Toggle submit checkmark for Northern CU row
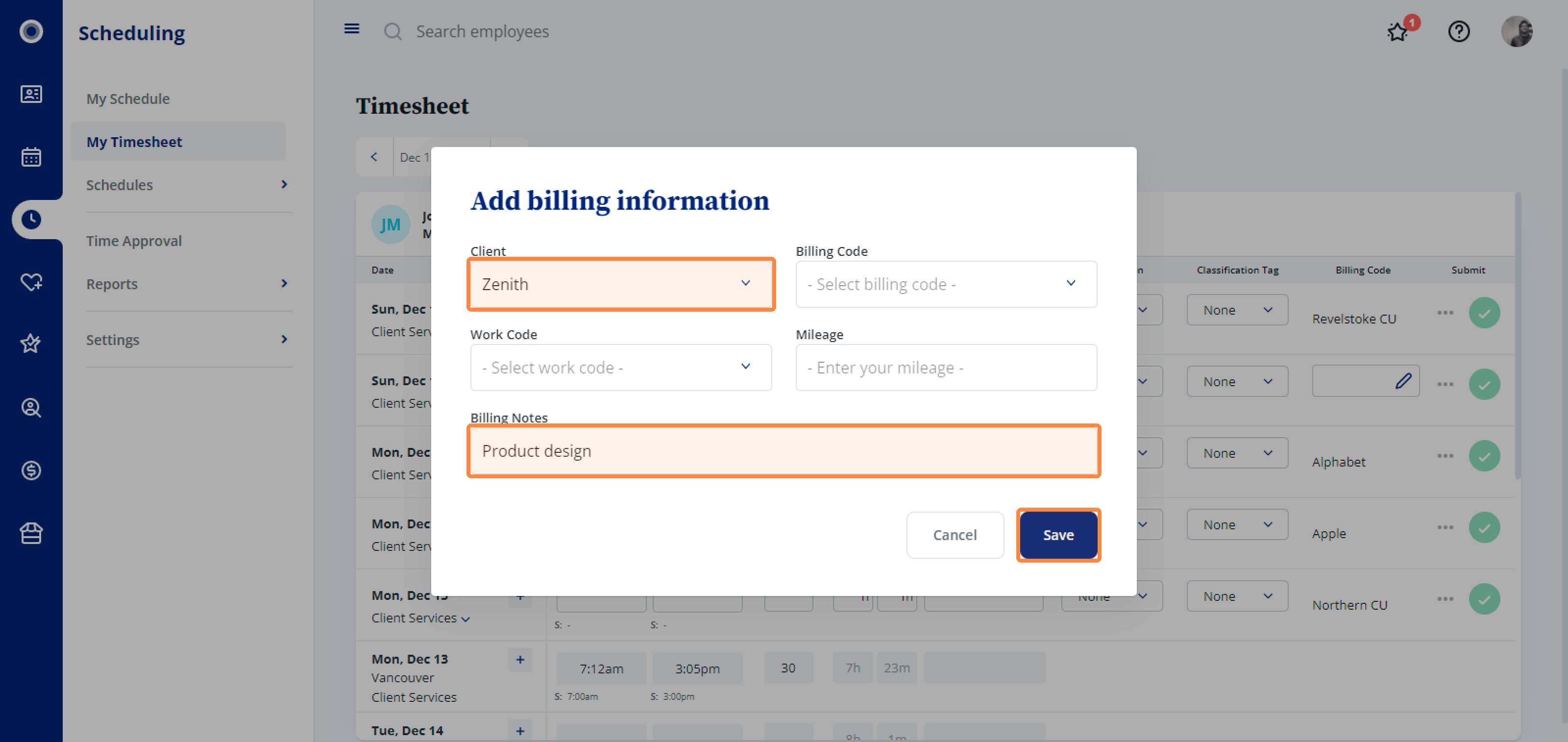This screenshot has width=1568, height=742. point(1485,599)
